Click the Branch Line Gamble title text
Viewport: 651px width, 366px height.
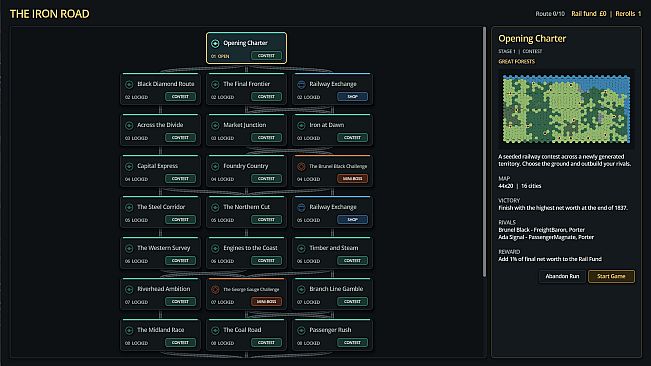click(x=336, y=289)
